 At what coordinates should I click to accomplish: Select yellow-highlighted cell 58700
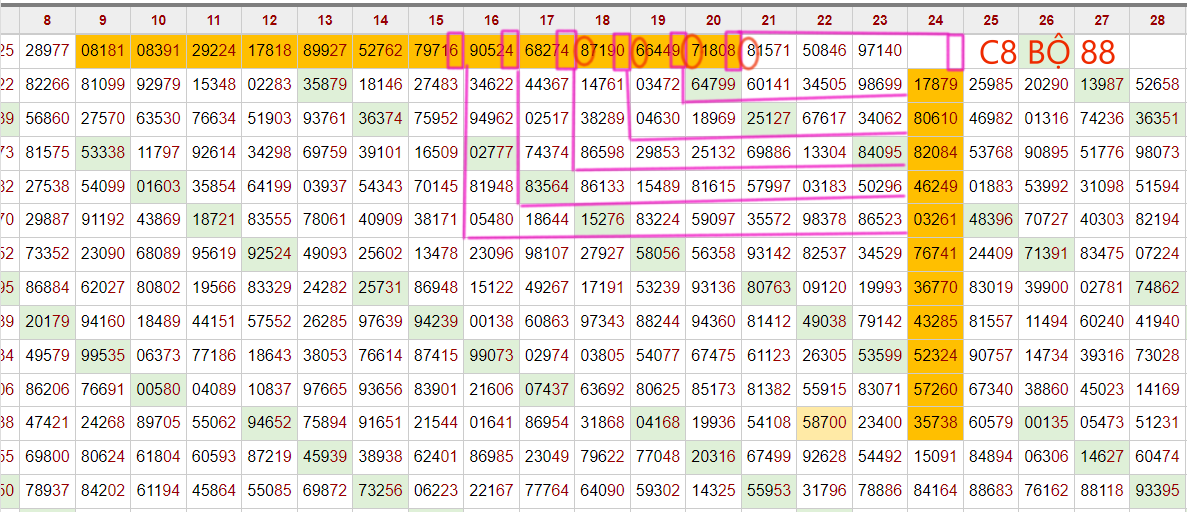point(824,424)
